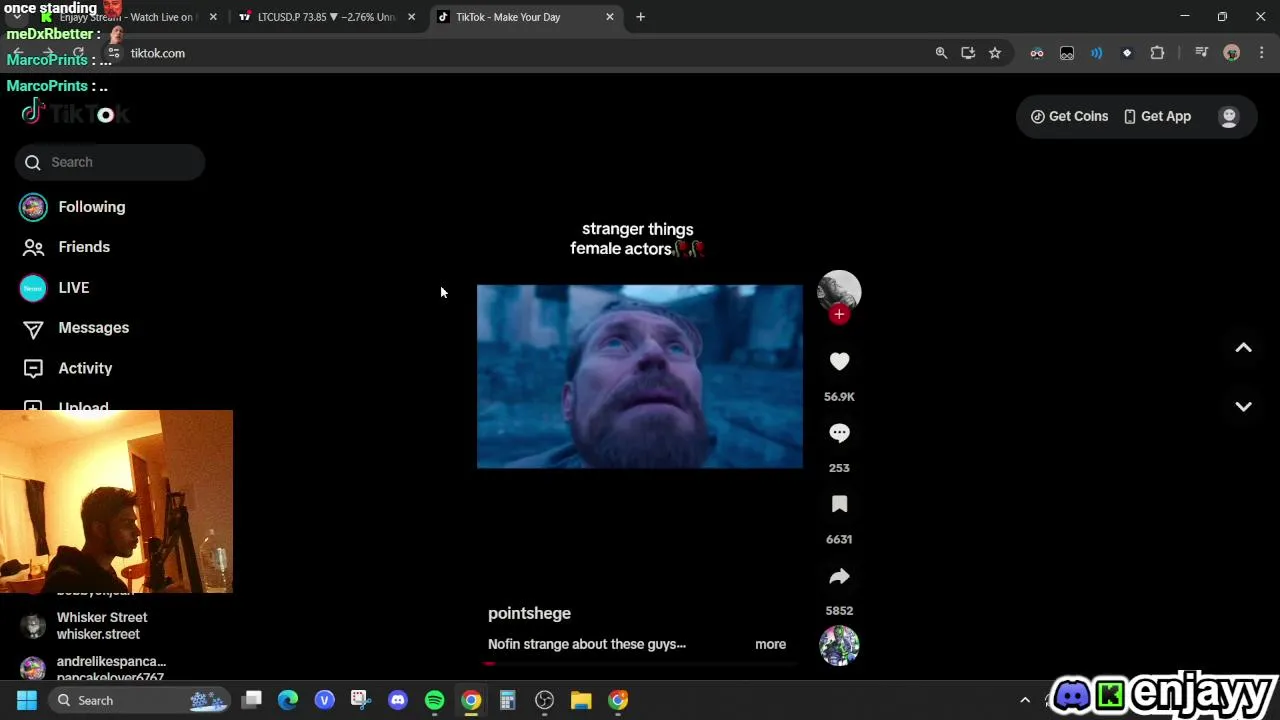The height and width of the screenshot is (720, 1280).
Task: Click the install app icon in address bar
Action: 968,53
